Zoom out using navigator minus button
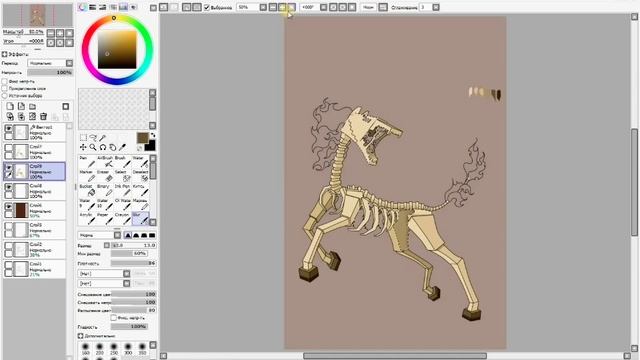 (x=51, y=33)
